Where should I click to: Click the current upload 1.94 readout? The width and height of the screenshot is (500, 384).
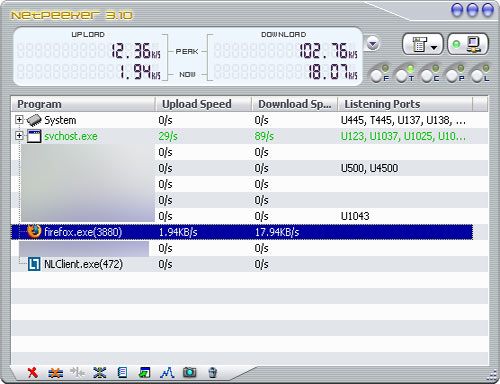point(140,71)
